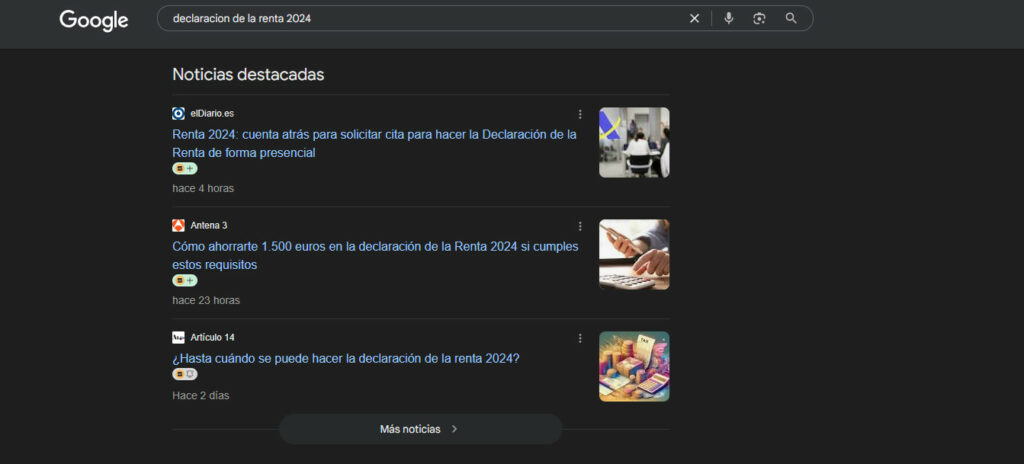
Task: Open 'Renta 2024: cuenta atrás' article link
Action: click(x=374, y=143)
